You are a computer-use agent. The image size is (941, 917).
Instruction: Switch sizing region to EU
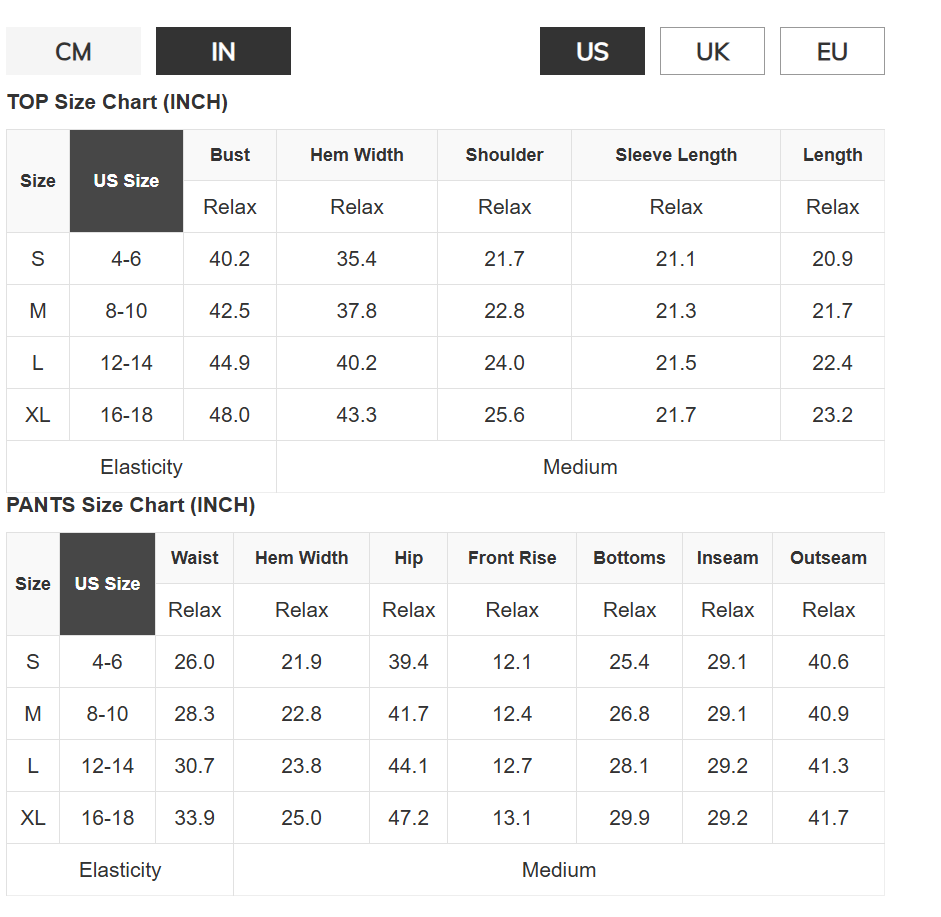click(x=832, y=51)
